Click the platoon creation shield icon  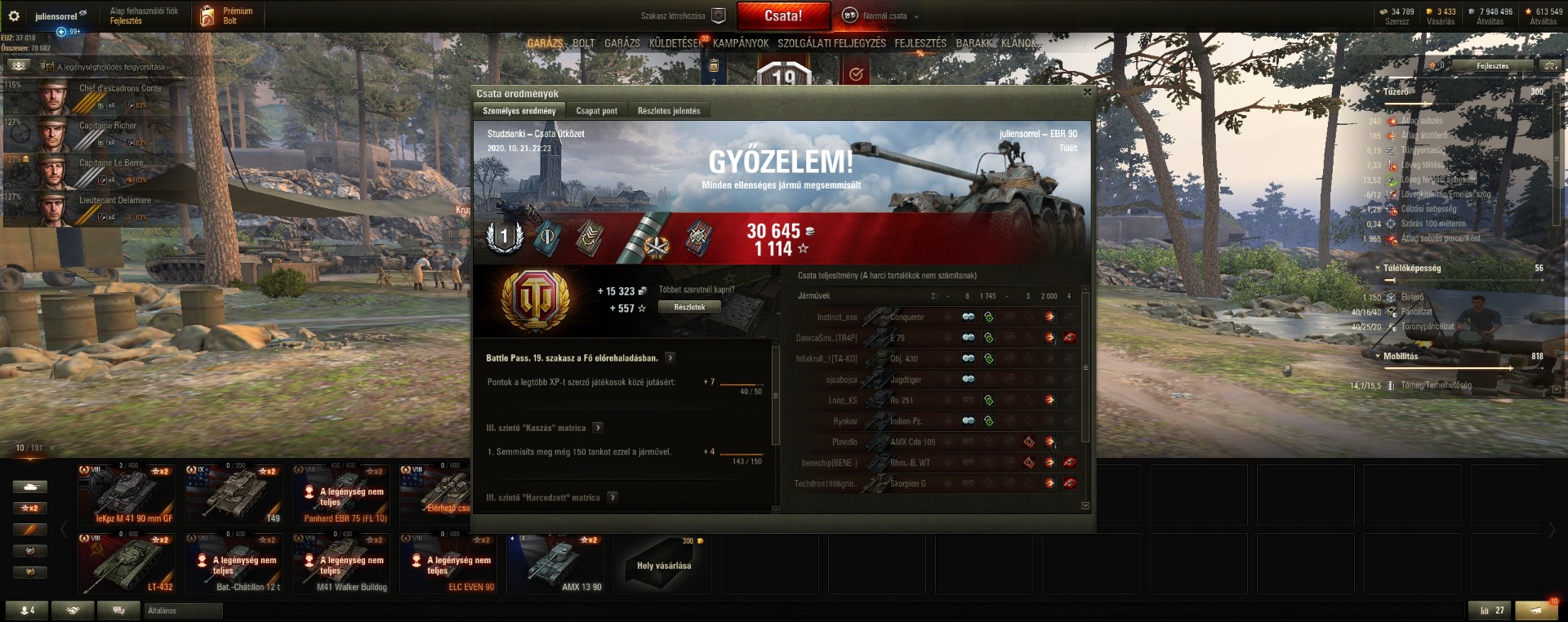point(719,16)
